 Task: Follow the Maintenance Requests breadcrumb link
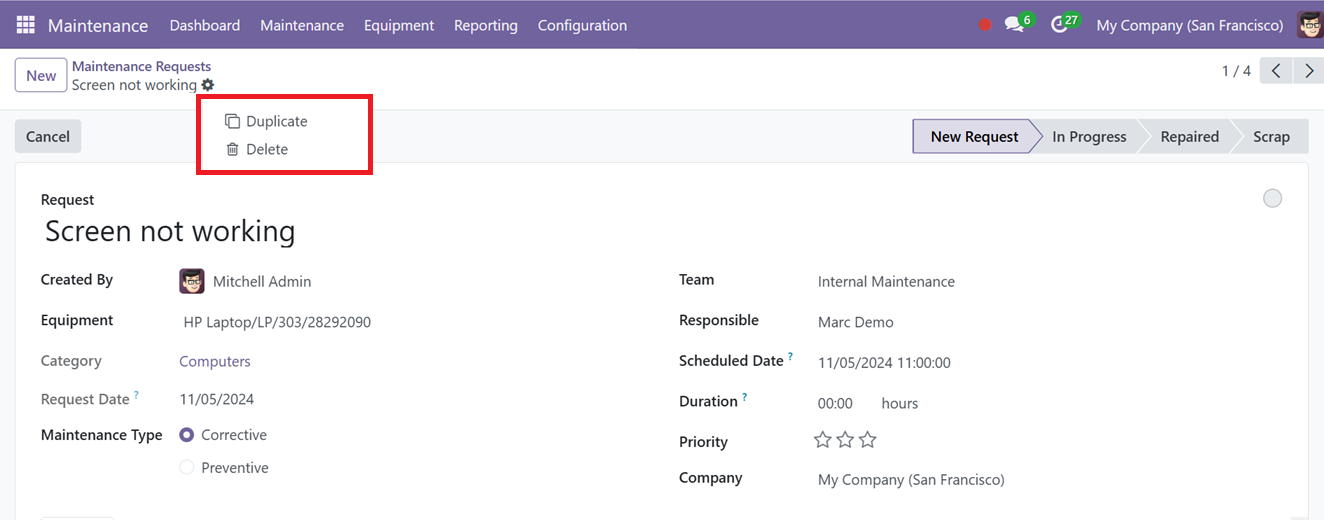pyautogui.click(x=141, y=66)
